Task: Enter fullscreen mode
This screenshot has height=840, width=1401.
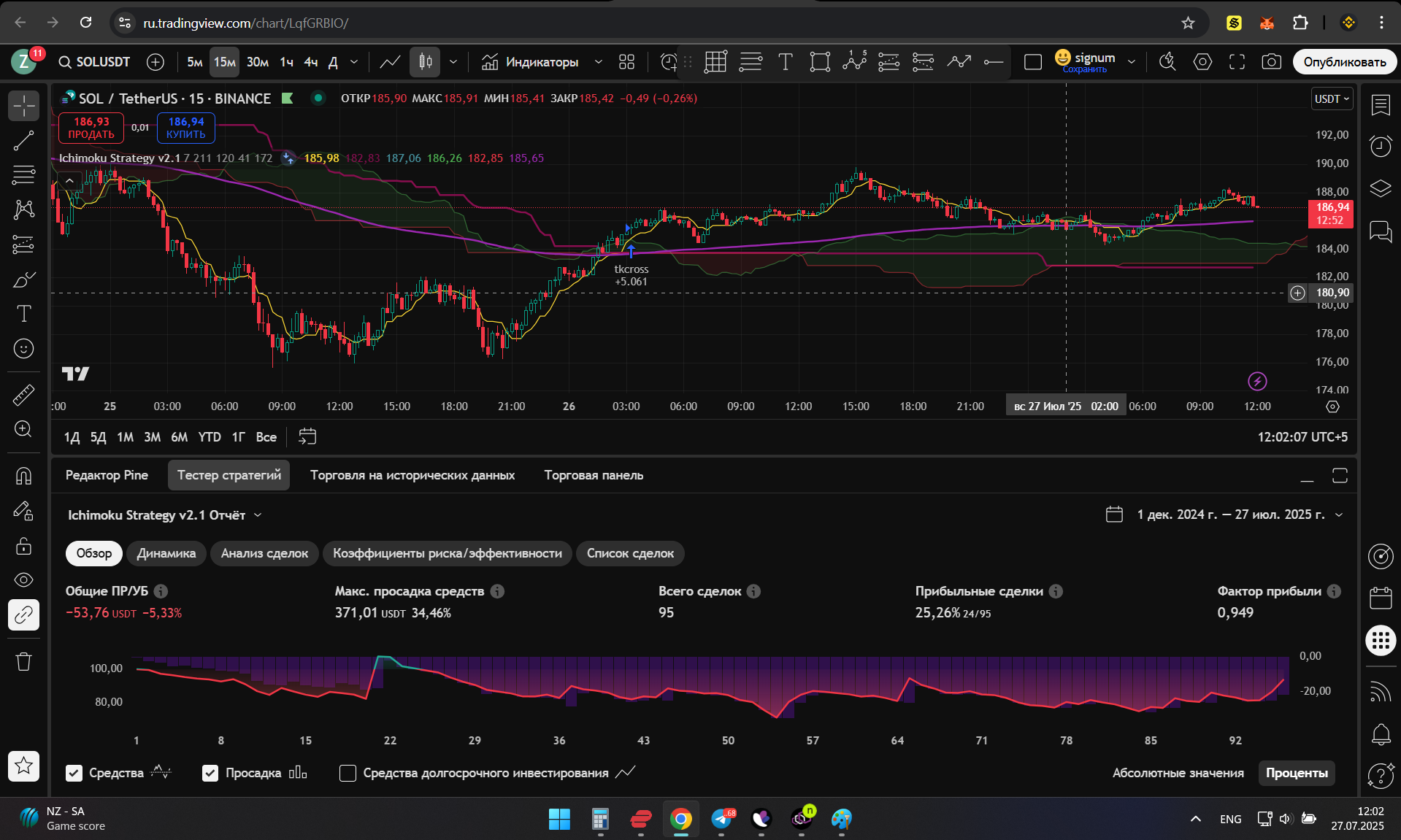Action: coord(1237,62)
